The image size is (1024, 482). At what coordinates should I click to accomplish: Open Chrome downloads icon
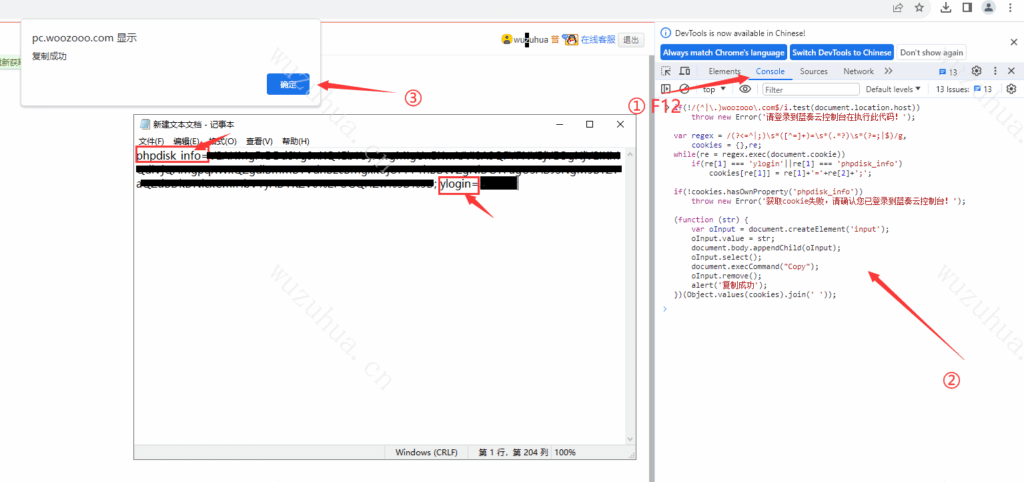(945, 7)
